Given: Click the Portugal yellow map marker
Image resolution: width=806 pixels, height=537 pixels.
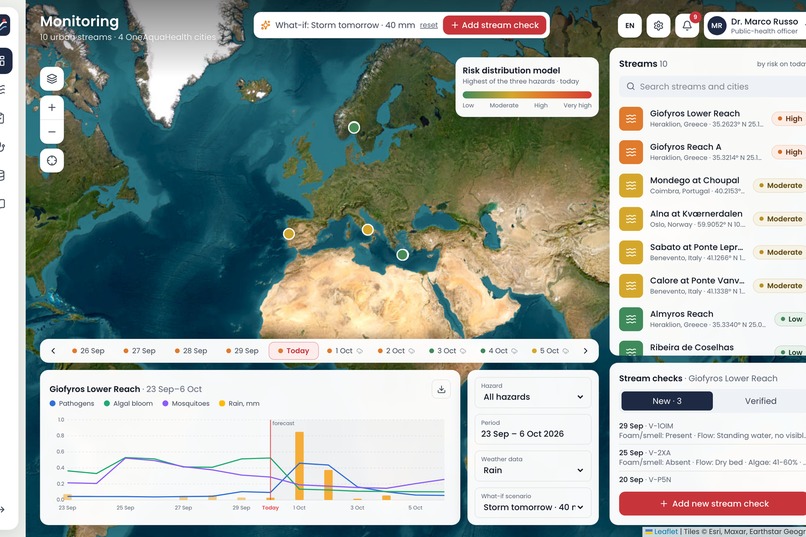Looking at the screenshot, I should click(x=289, y=234).
